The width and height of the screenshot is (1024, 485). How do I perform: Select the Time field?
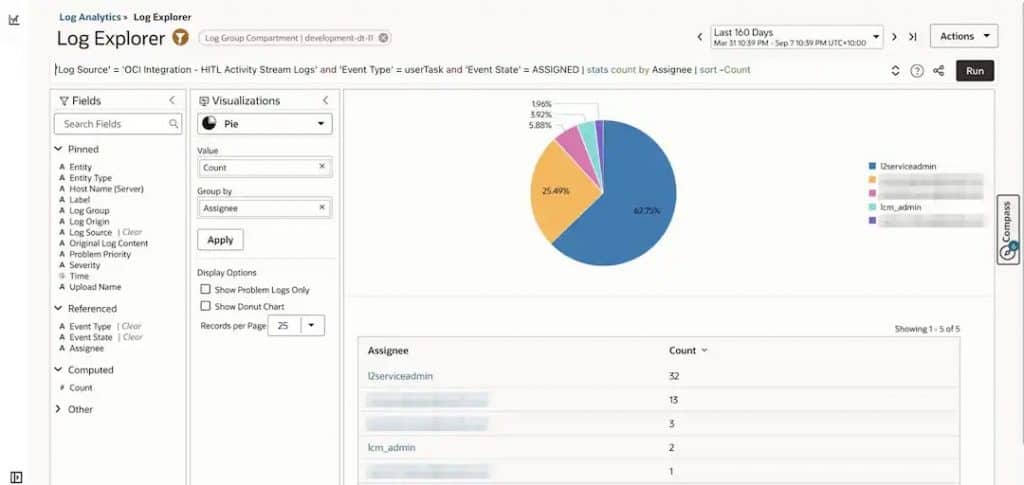tap(78, 276)
